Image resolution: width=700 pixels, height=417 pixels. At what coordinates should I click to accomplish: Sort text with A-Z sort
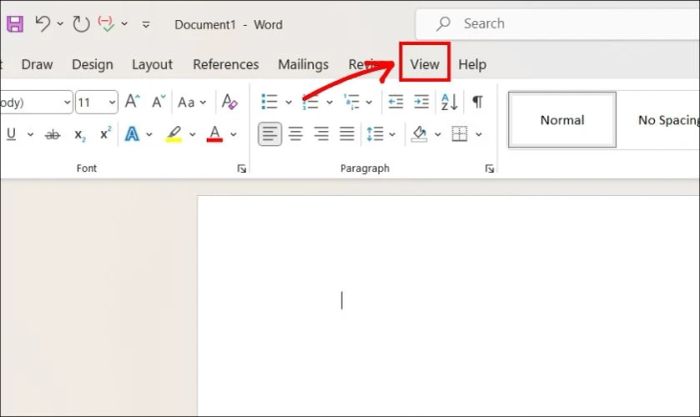click(x=449, y=102)
